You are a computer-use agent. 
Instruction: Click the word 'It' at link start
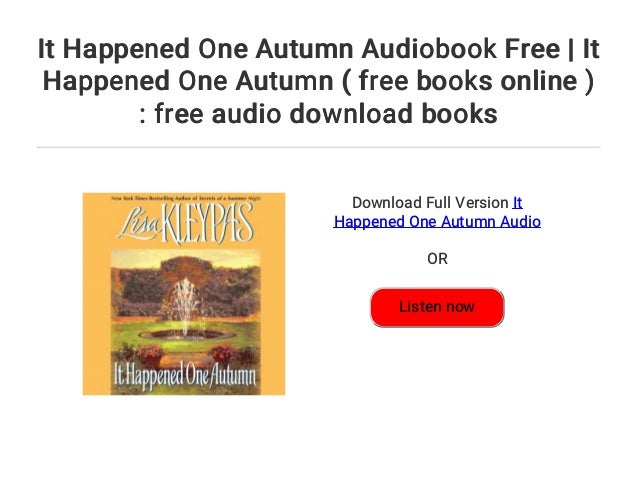point(518,203)
